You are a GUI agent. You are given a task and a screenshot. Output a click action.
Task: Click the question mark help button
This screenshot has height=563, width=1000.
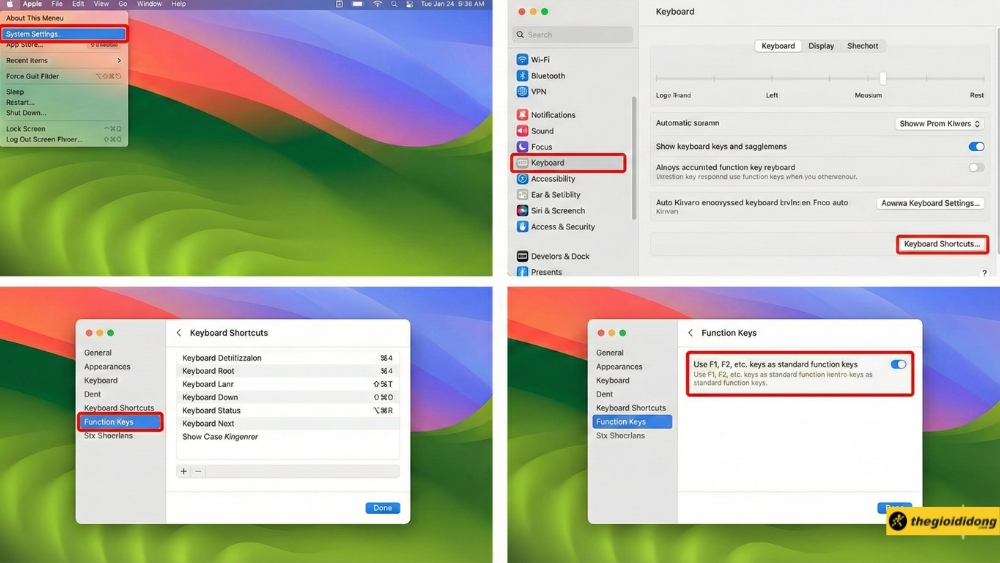pos(984,273)
